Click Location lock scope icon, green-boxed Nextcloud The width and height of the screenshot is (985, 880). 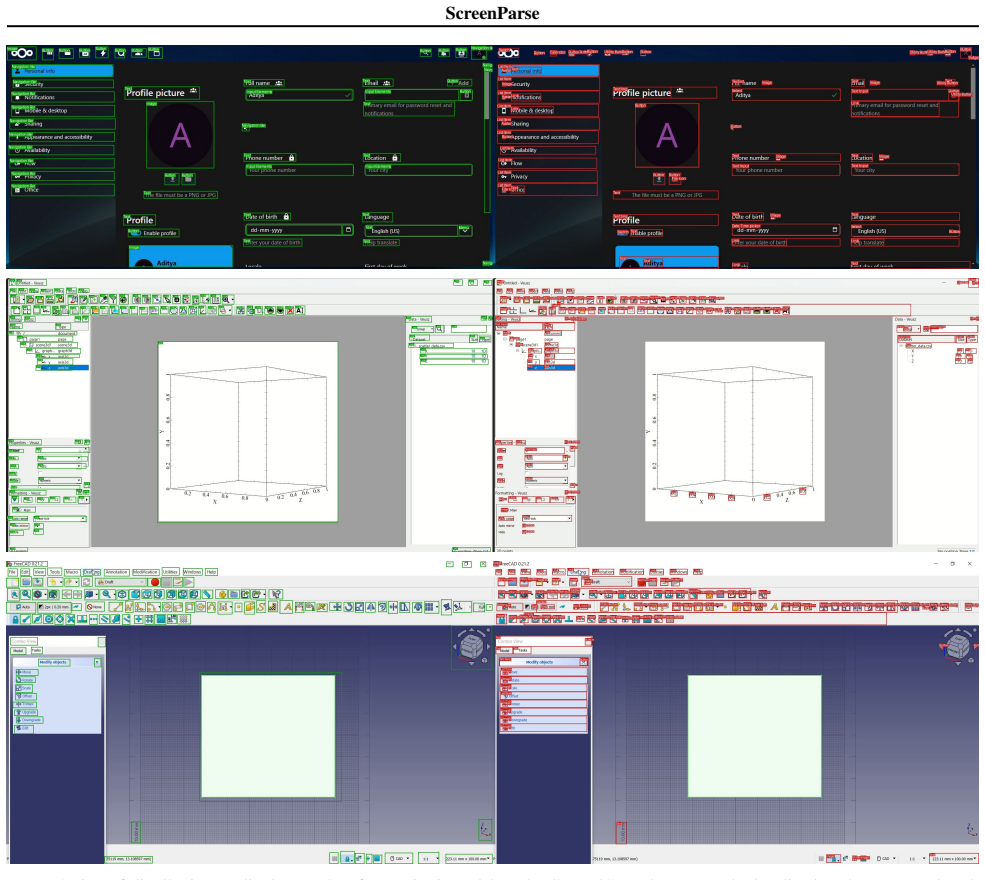[x=395, y=158]
